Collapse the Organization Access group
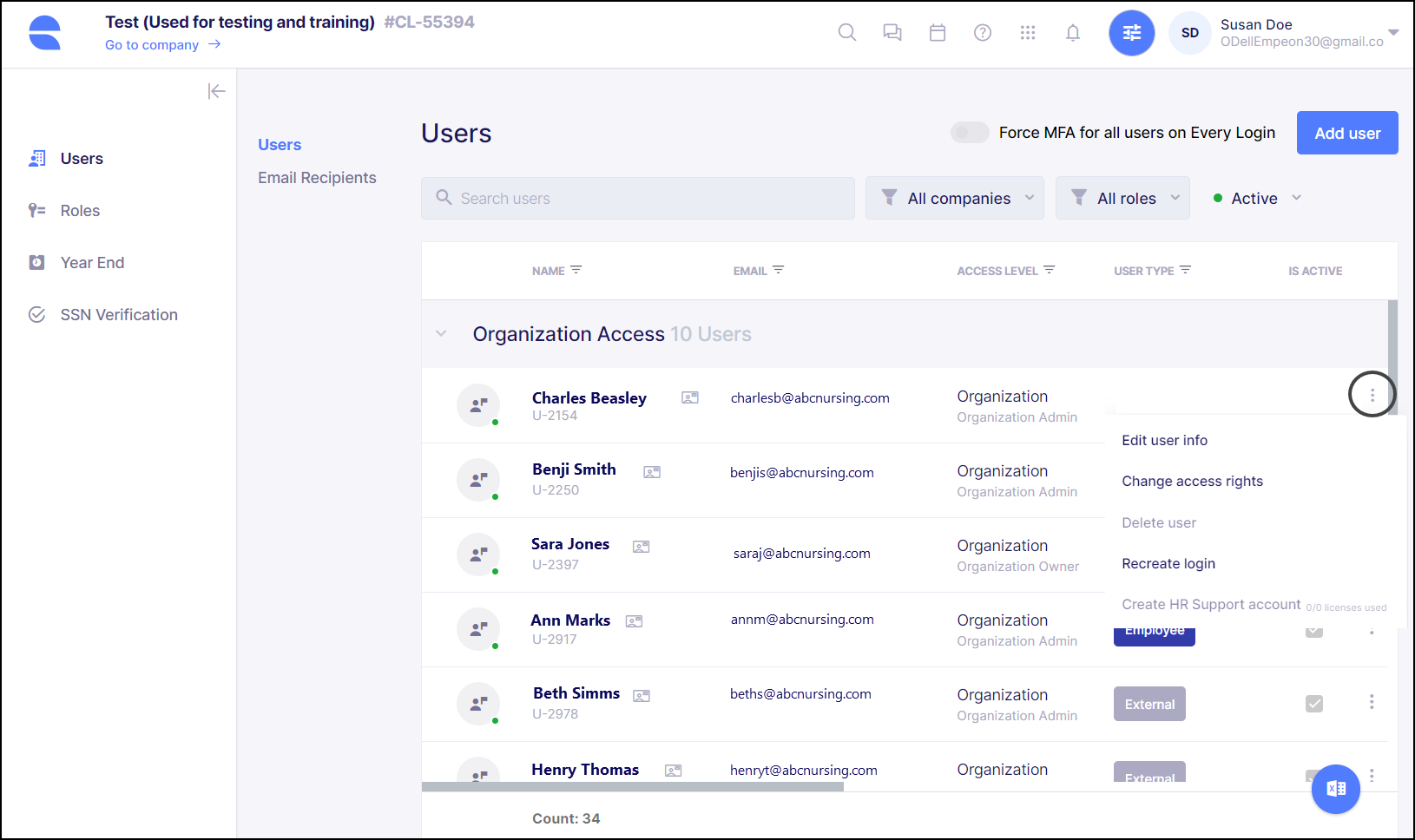The width and height of the screenshot is (1415, 840). [441, 333]
